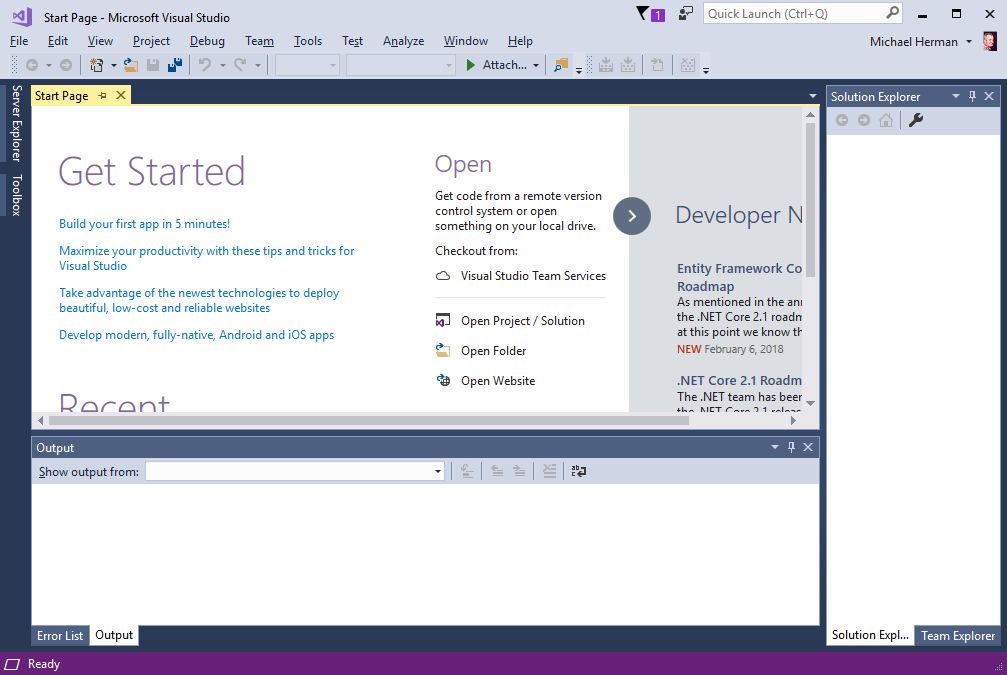The width and height of the screenshot is (1007, 675).
Task: Click the Find Message in Code icon
Action: pyautogui.click(x=467, y=471)
